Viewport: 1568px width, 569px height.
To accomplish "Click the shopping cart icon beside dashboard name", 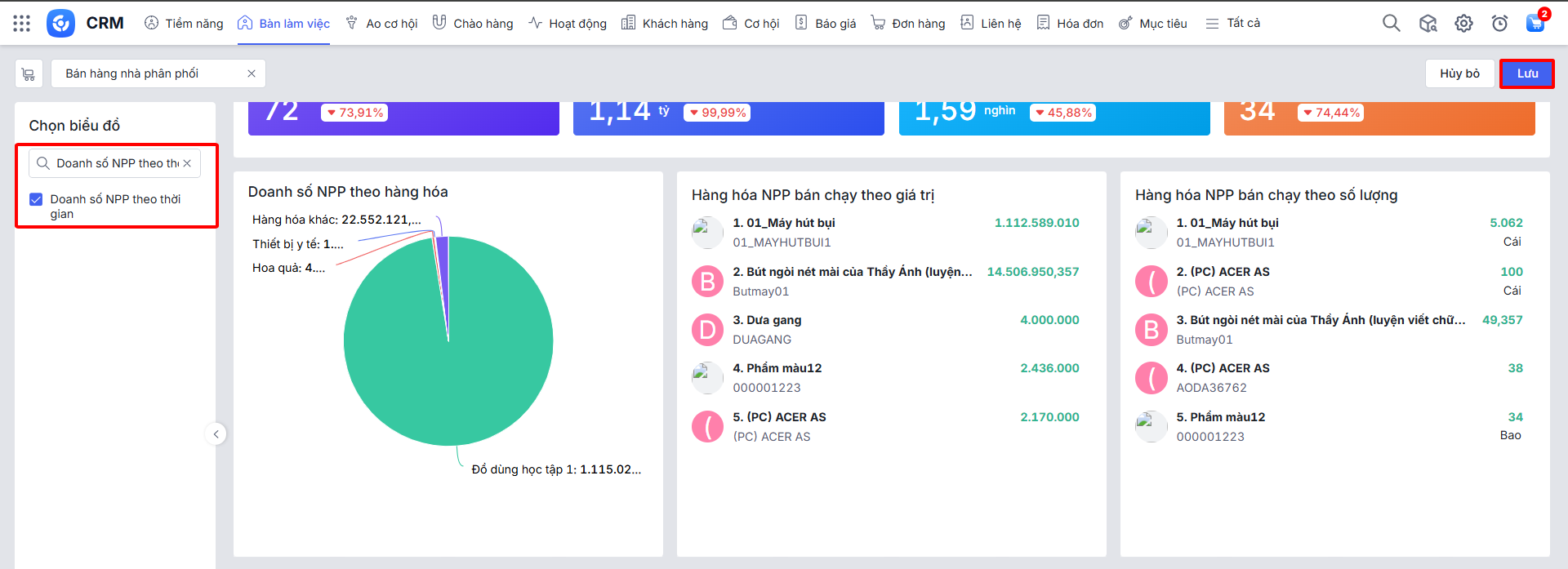I will [29, 74].
